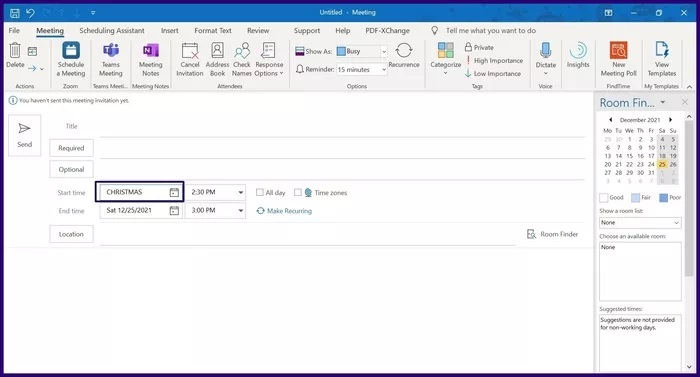The image size is (700, 377).
Task: Switch to the Review tab
Action: (x=258, y=30)
